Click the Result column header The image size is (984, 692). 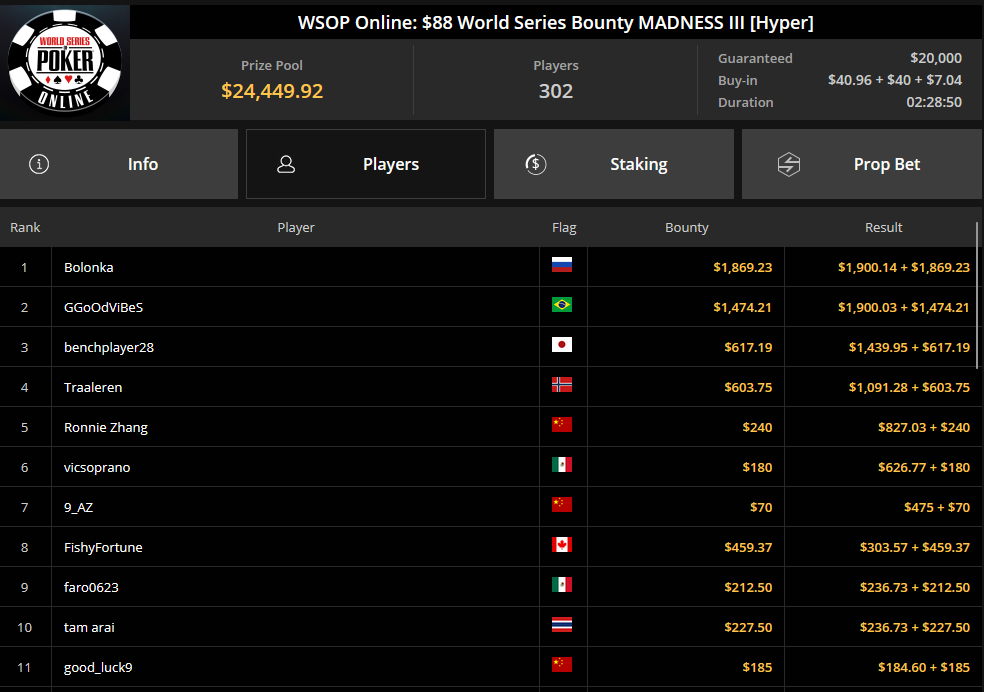(x=884, y=228)
